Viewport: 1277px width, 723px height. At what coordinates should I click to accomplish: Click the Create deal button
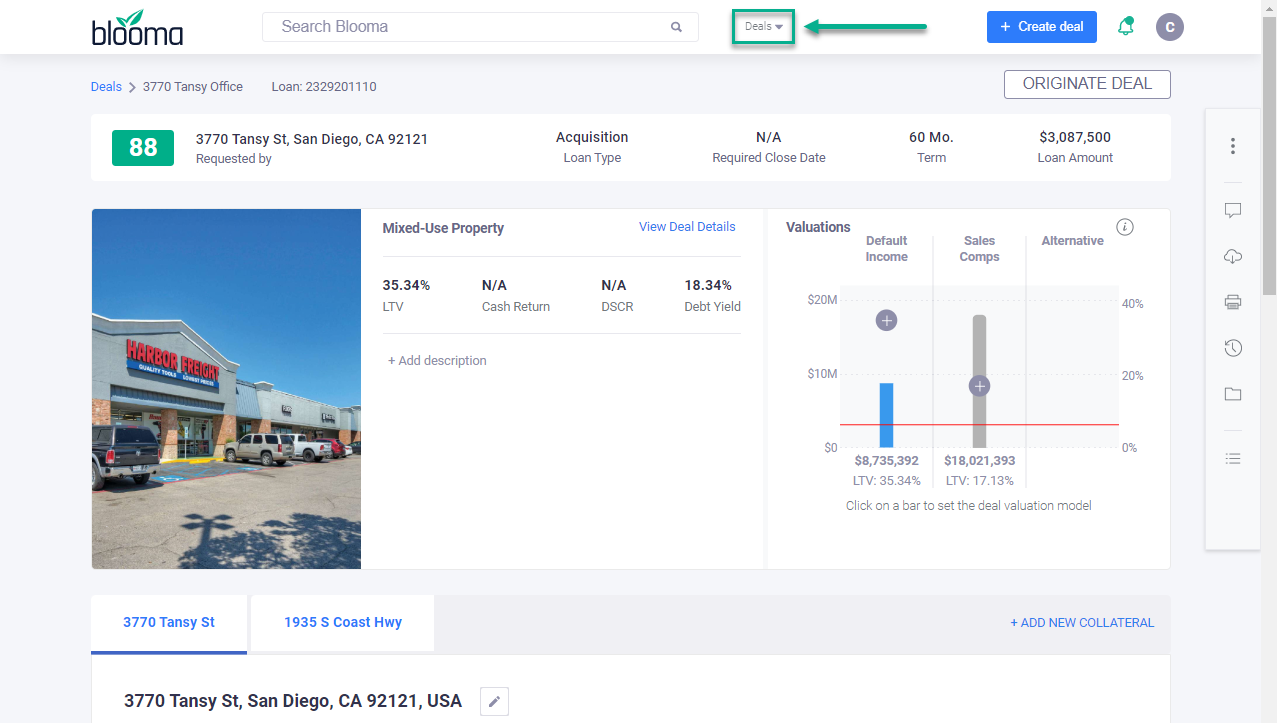pos(1041,27)
